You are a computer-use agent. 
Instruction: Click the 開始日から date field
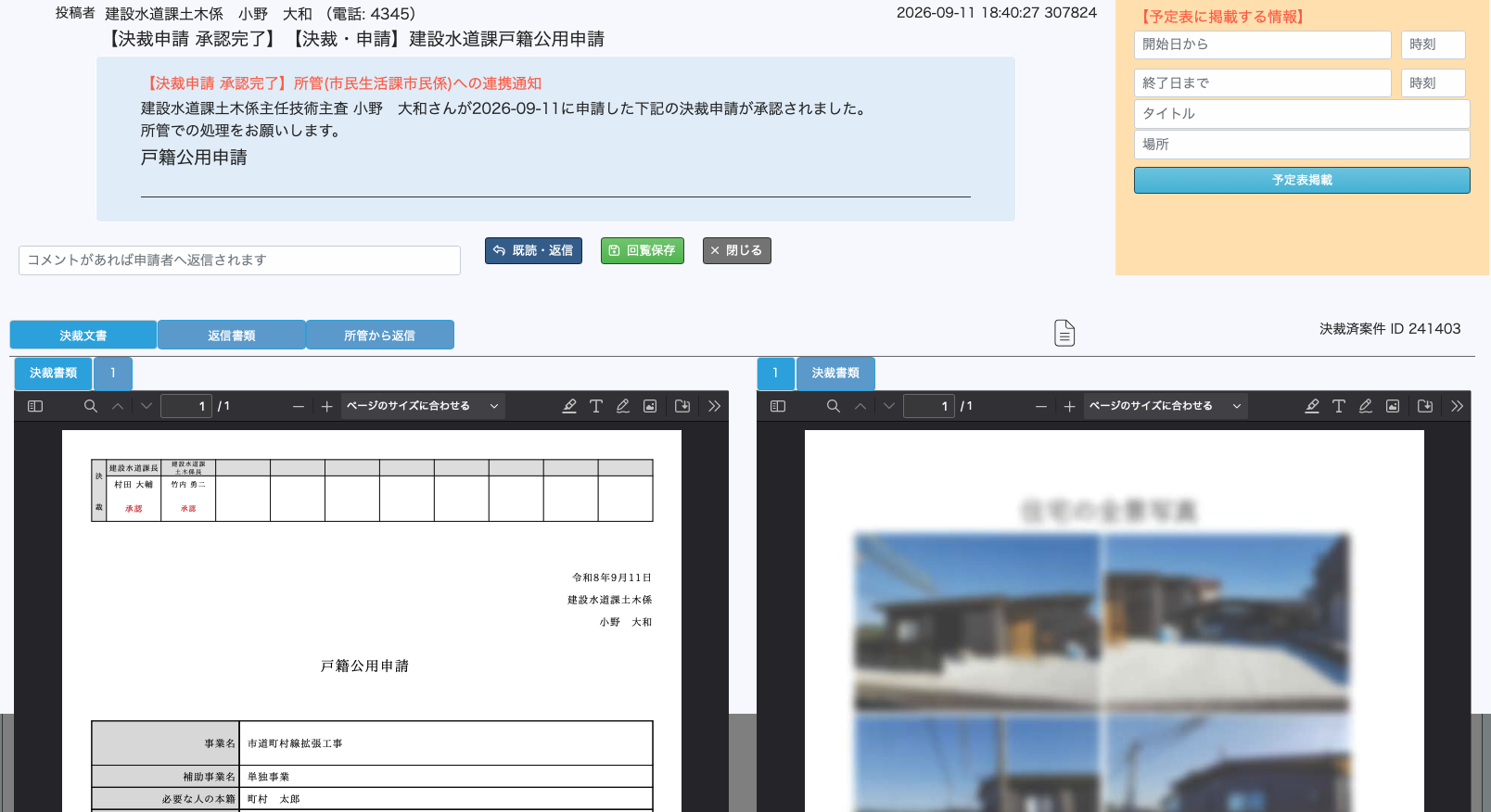(1263, 44)
